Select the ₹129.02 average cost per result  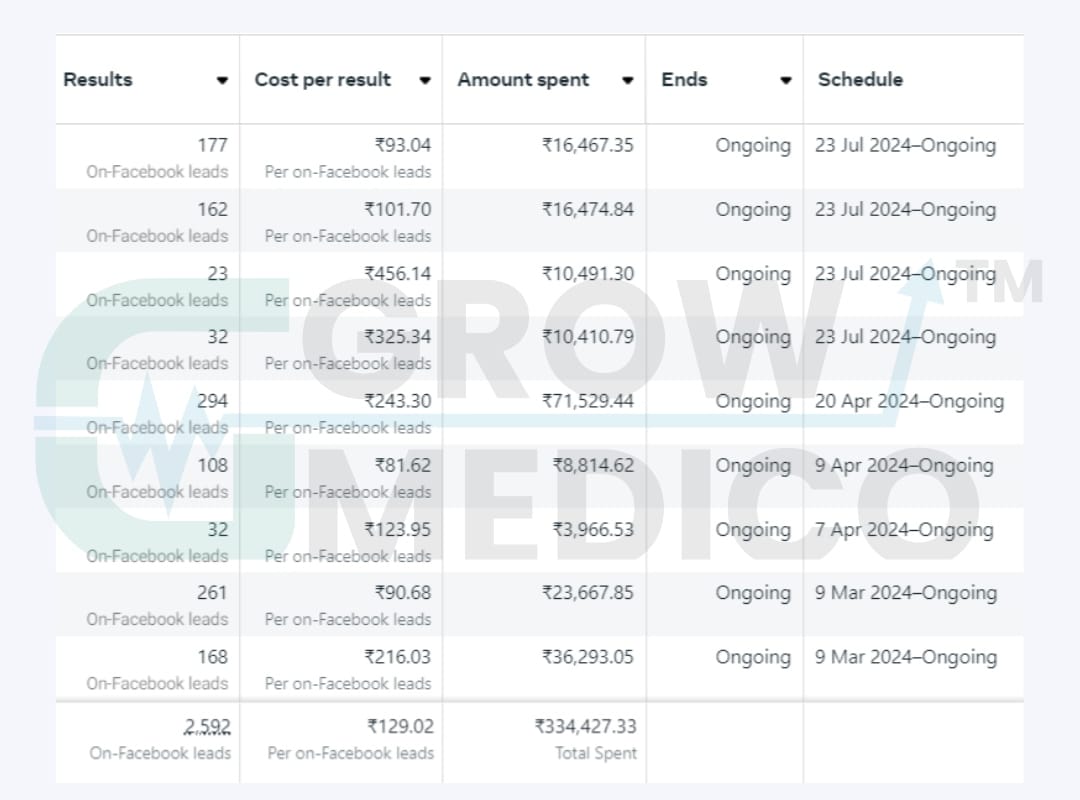[399, 726]
